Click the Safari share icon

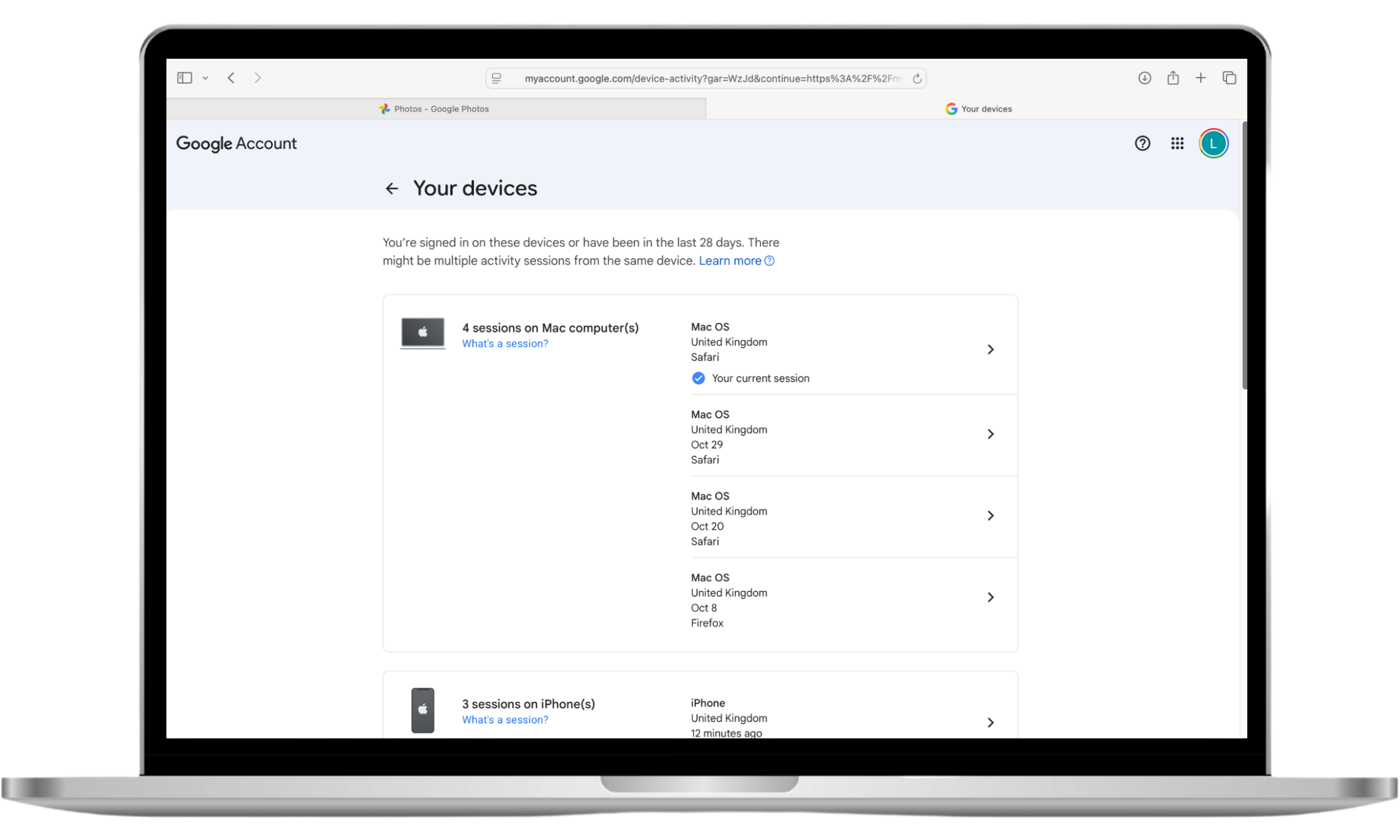1173,77
